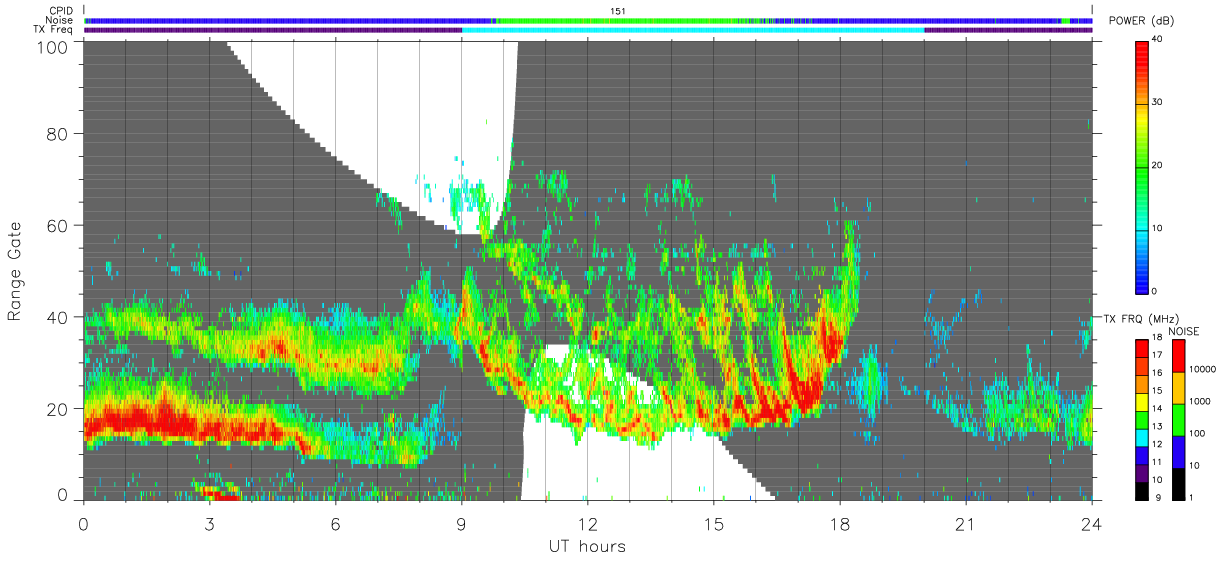The width and height of the screenshot is (1228, 567).
Task: Select the cyan 12–13 MHz frequency swatch
Action: [x=1142, y=438]
